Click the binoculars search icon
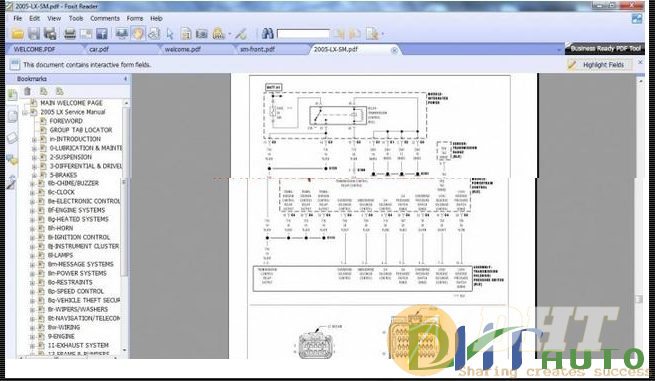 coord(267,33)
